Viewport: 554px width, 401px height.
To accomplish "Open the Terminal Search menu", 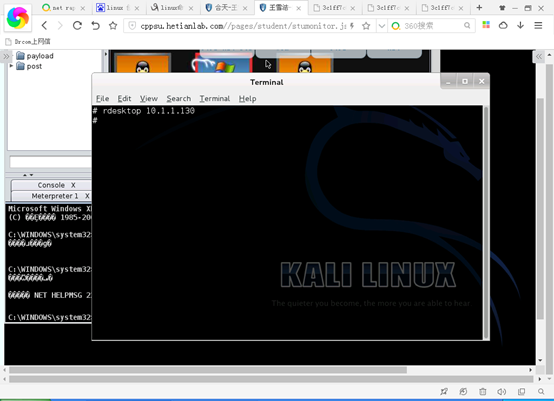I will [179, 99].
